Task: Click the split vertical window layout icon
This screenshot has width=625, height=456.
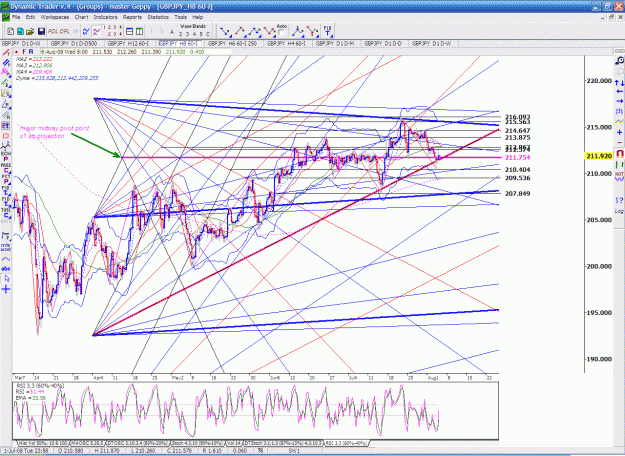Action: (139, 31)
